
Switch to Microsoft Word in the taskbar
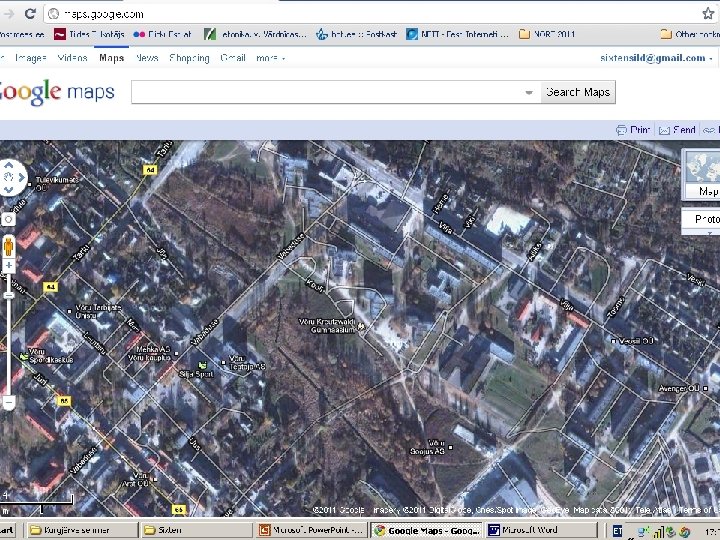pos(541,530)
